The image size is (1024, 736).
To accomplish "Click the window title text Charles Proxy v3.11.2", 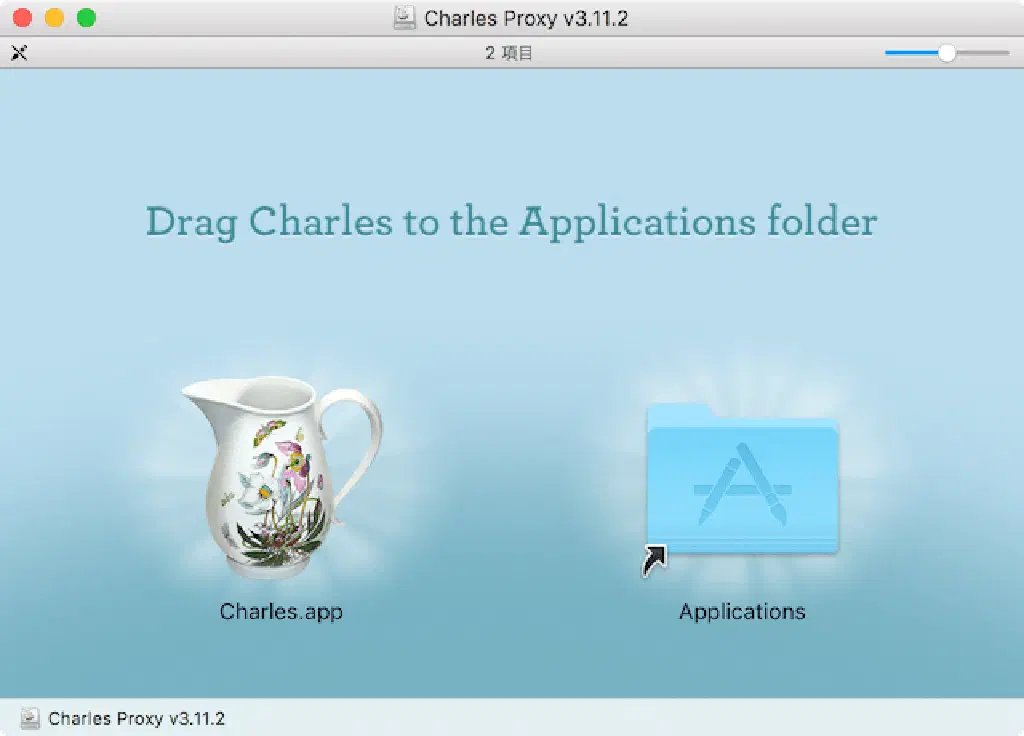I will 526,18.
